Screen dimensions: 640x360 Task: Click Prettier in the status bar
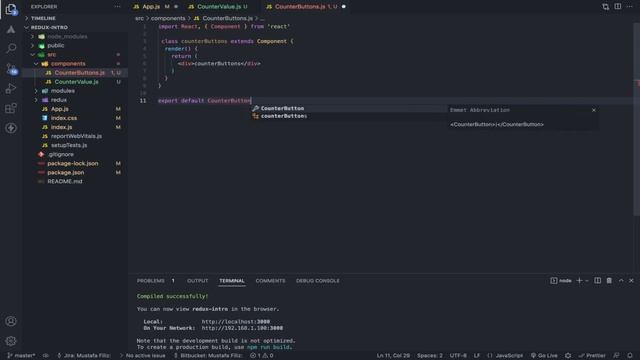[x=592, y=356]
